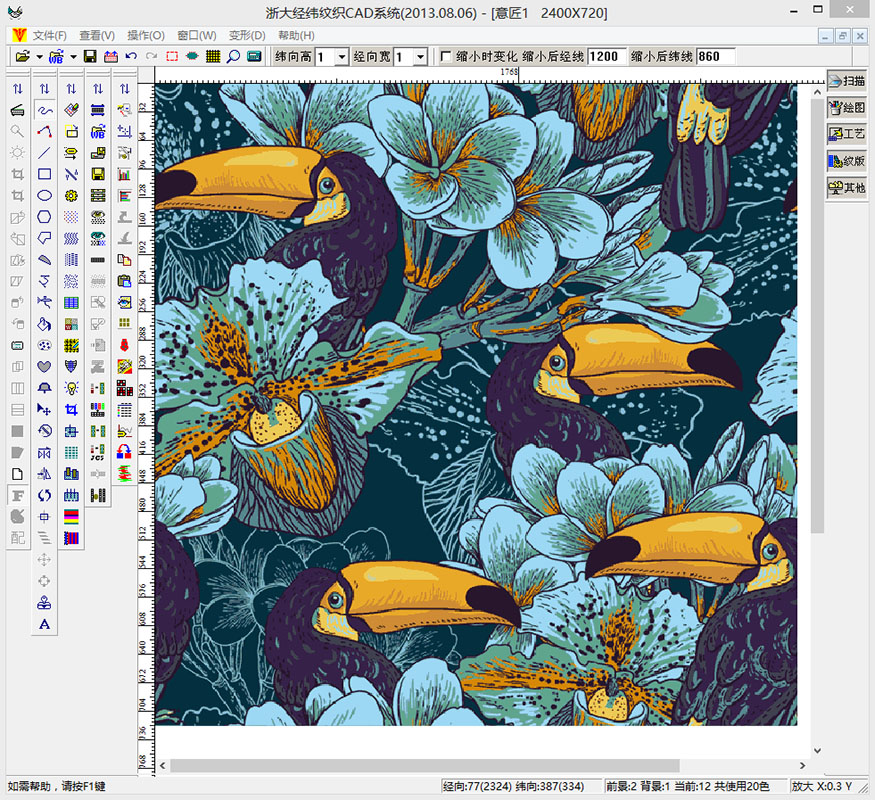Click the save floppy disk icon
This screenshot has height=800, width=875.
coord(90,57)
